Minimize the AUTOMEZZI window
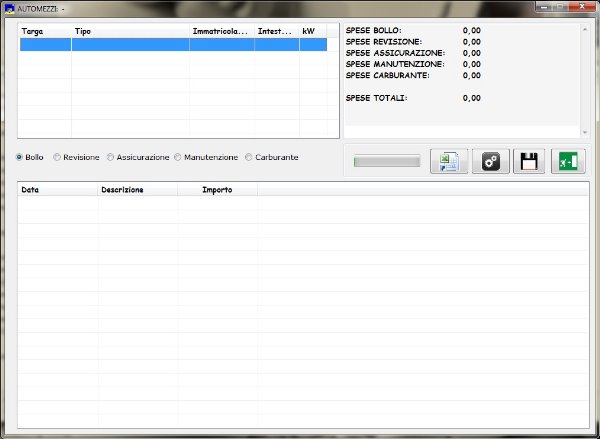The image size is (600, 439). [544, 7]
